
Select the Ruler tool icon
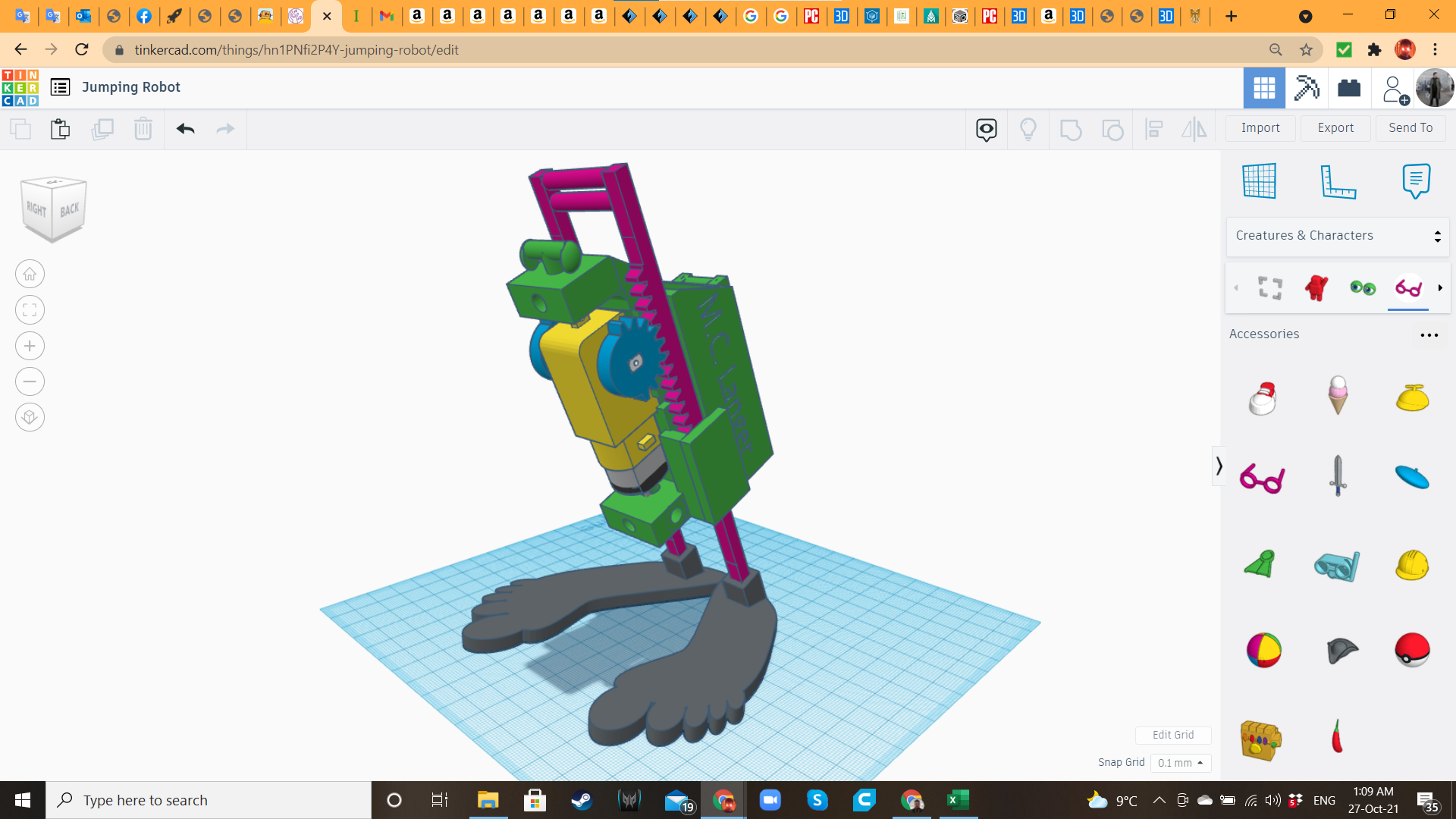[x=1338, y=181]
